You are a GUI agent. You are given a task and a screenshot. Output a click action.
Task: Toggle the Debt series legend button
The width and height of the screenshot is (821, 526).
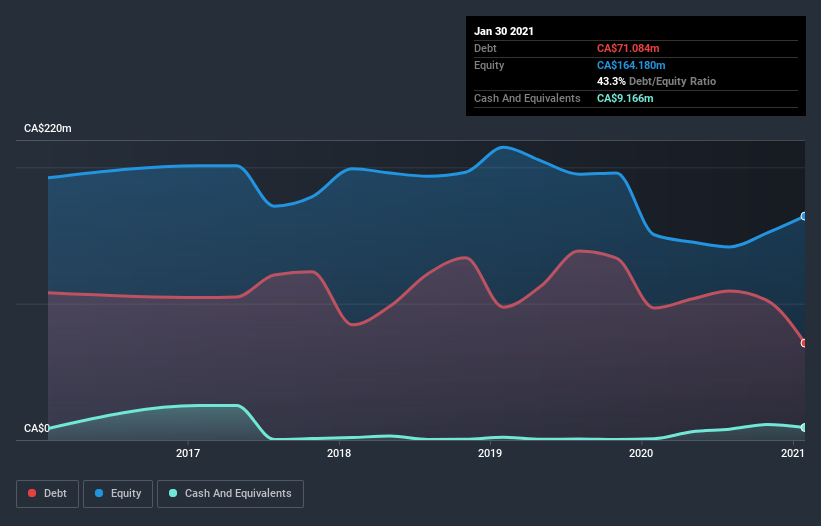tap(47, 494)
